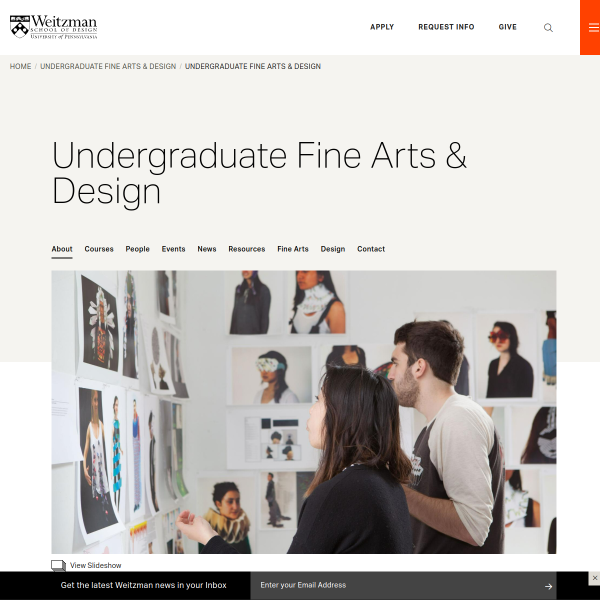The image size is (600, 600).
Task: Open the News tab
Action: pos(207,249)
